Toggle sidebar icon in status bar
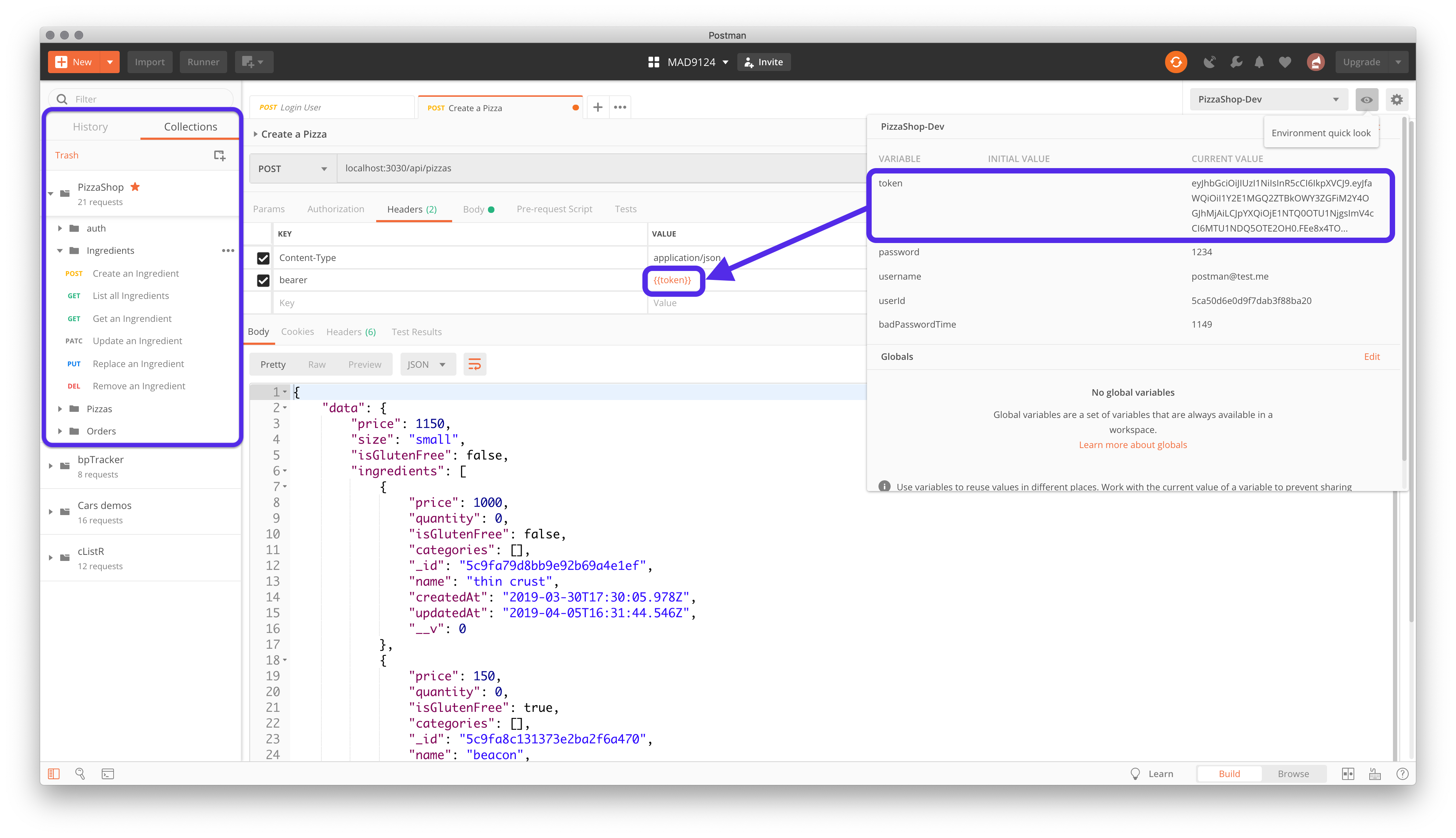The width and height of the screenshot is (1456, 838). click(53, 773)
